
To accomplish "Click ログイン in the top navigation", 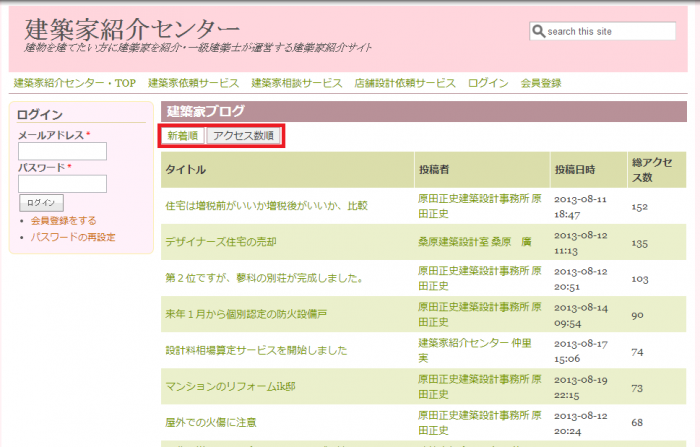I will pyautogui.click(x=488, y=83).
